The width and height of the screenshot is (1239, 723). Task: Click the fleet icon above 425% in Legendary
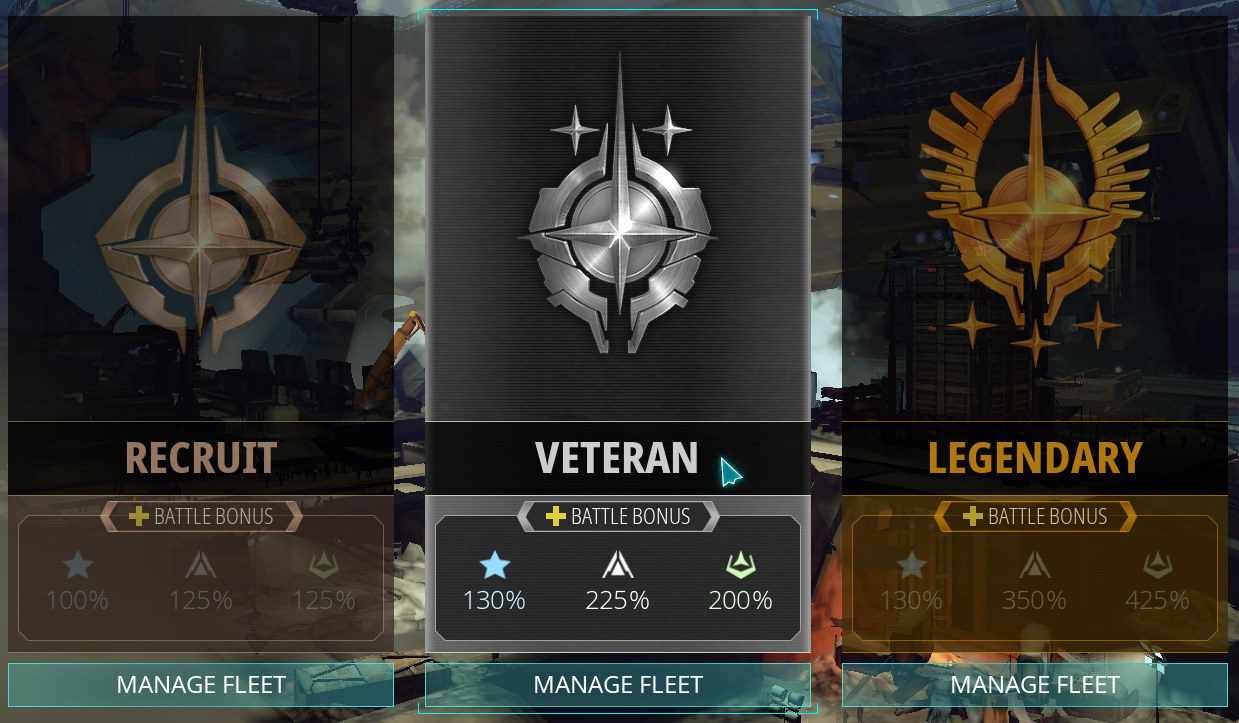coord(1158,566)
